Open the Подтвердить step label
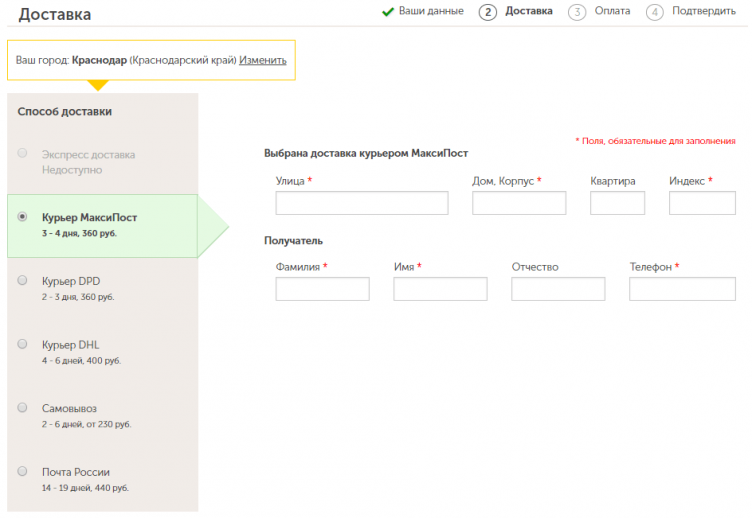The width and height of the screenshot is (752, 518). coord(704,12)
